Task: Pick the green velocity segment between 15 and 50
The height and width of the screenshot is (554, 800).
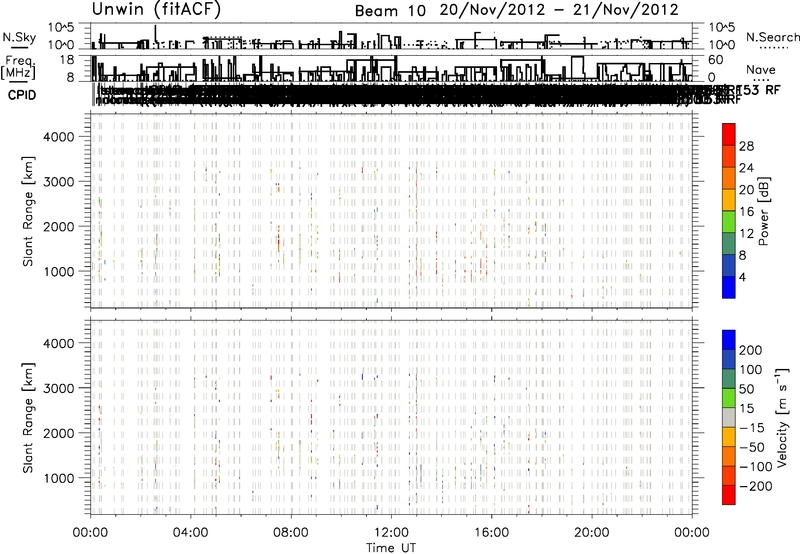Action: (x=729, y=398)
